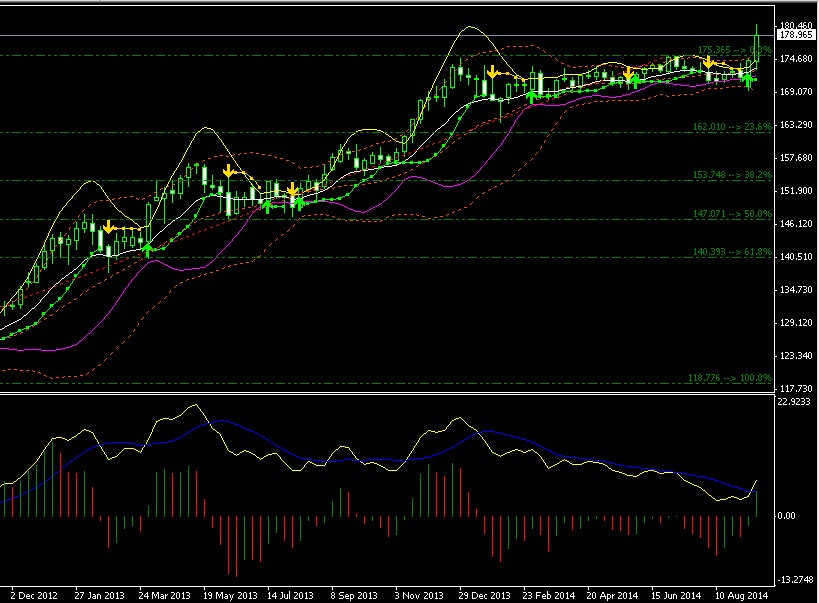The height and width of the screenshot is (603, 819).
Task: Click the 29 Dec 2013 date label
Action: (484, 595)
